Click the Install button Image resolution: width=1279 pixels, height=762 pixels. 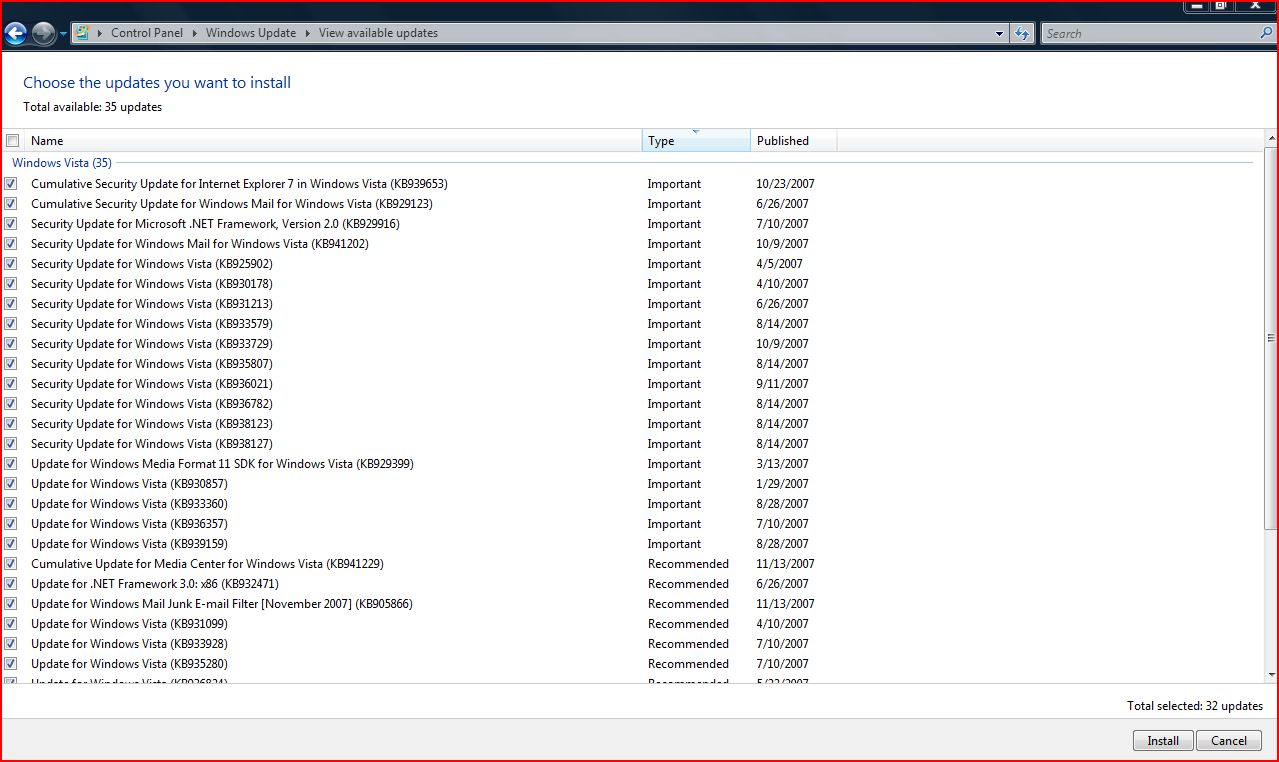click(1163, 741)
